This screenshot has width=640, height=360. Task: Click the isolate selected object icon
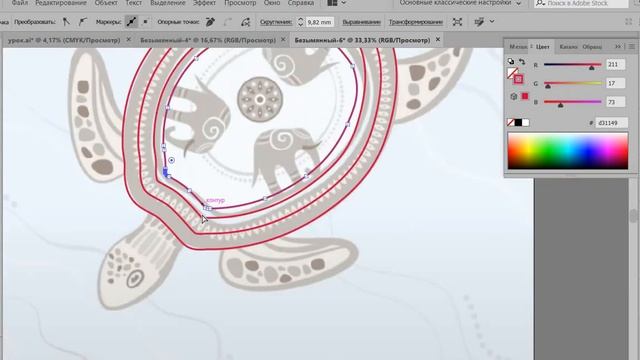click(457, 22)
